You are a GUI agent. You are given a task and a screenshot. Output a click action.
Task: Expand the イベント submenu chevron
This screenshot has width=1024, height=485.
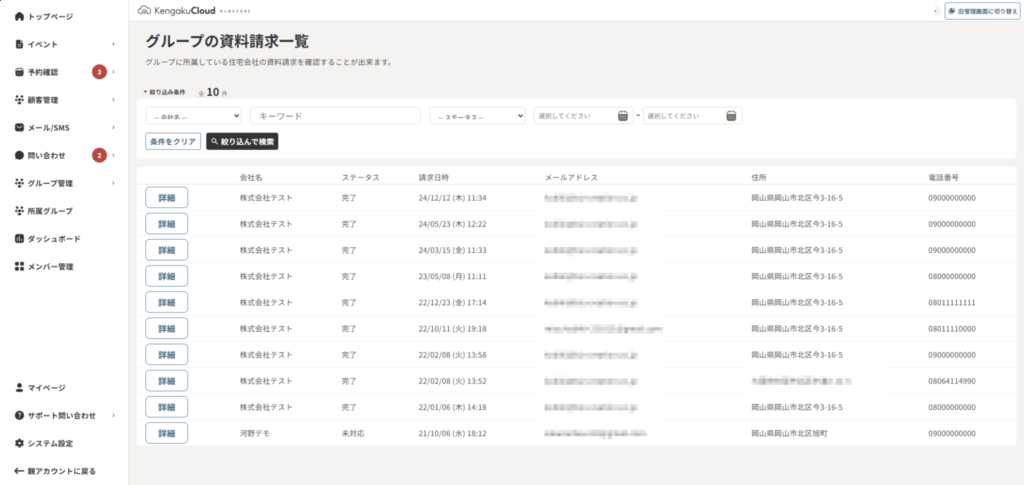point(113,45)
